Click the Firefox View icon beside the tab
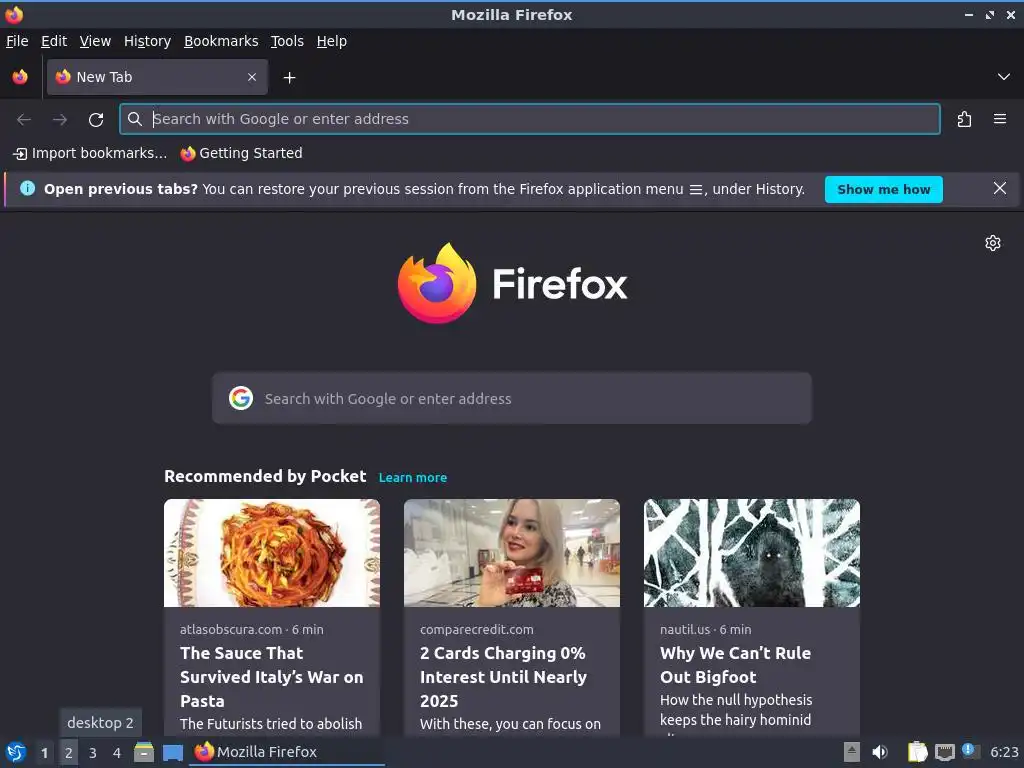Image resolution: width=1024 pixels, height=768 pixels. (x=20, y=77)
